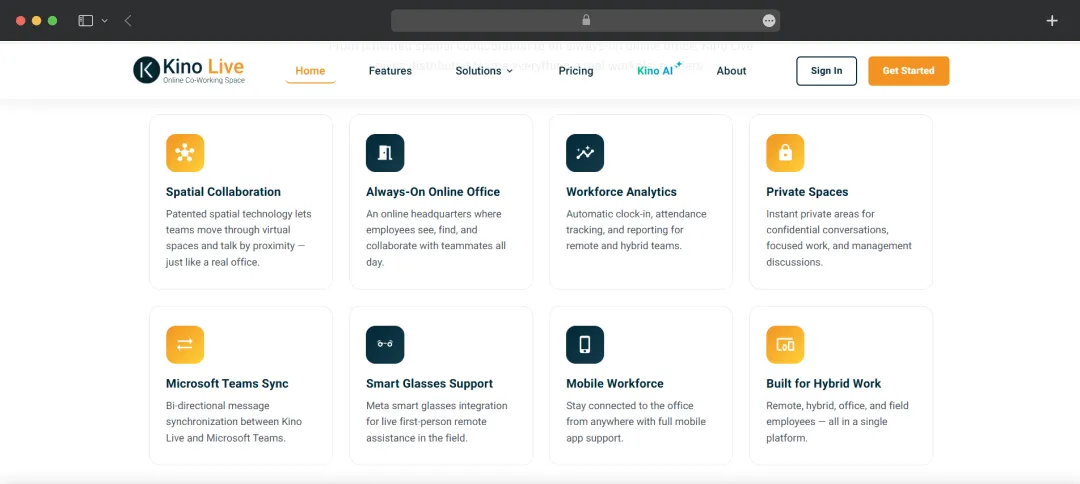Screen dimensions: 1080x484
Task: Go back with the browser back arrow
Action: [x=128, y=21]
